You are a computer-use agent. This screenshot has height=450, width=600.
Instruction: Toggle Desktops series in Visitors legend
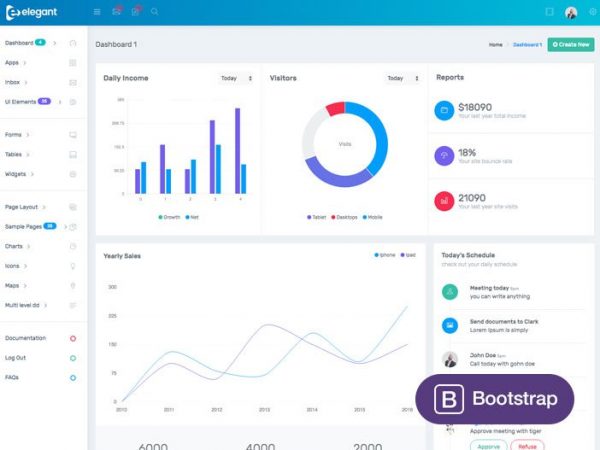click(x=344, y=217)
